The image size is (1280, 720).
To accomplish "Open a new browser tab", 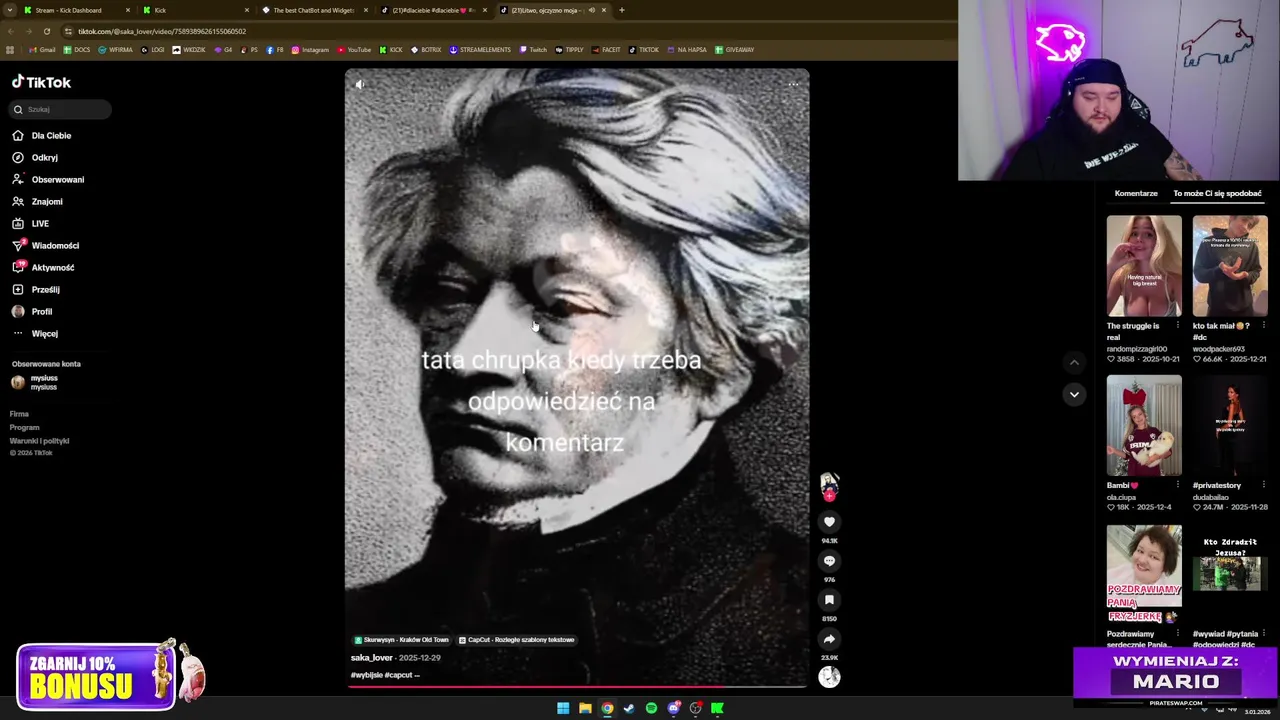I will coord(622,10).
